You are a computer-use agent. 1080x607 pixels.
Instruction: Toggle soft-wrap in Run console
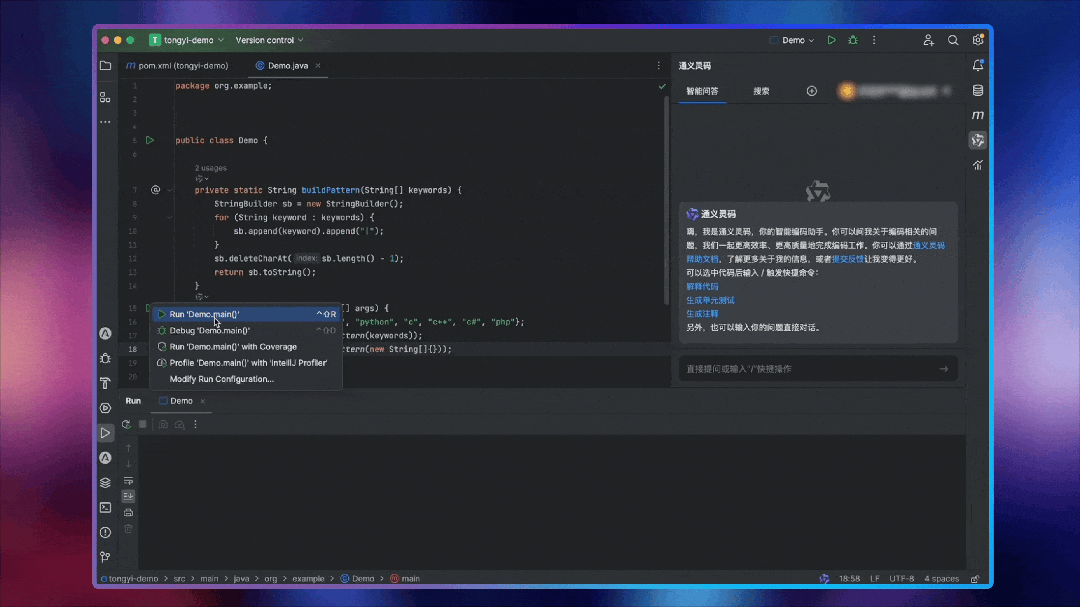(128, 480)
